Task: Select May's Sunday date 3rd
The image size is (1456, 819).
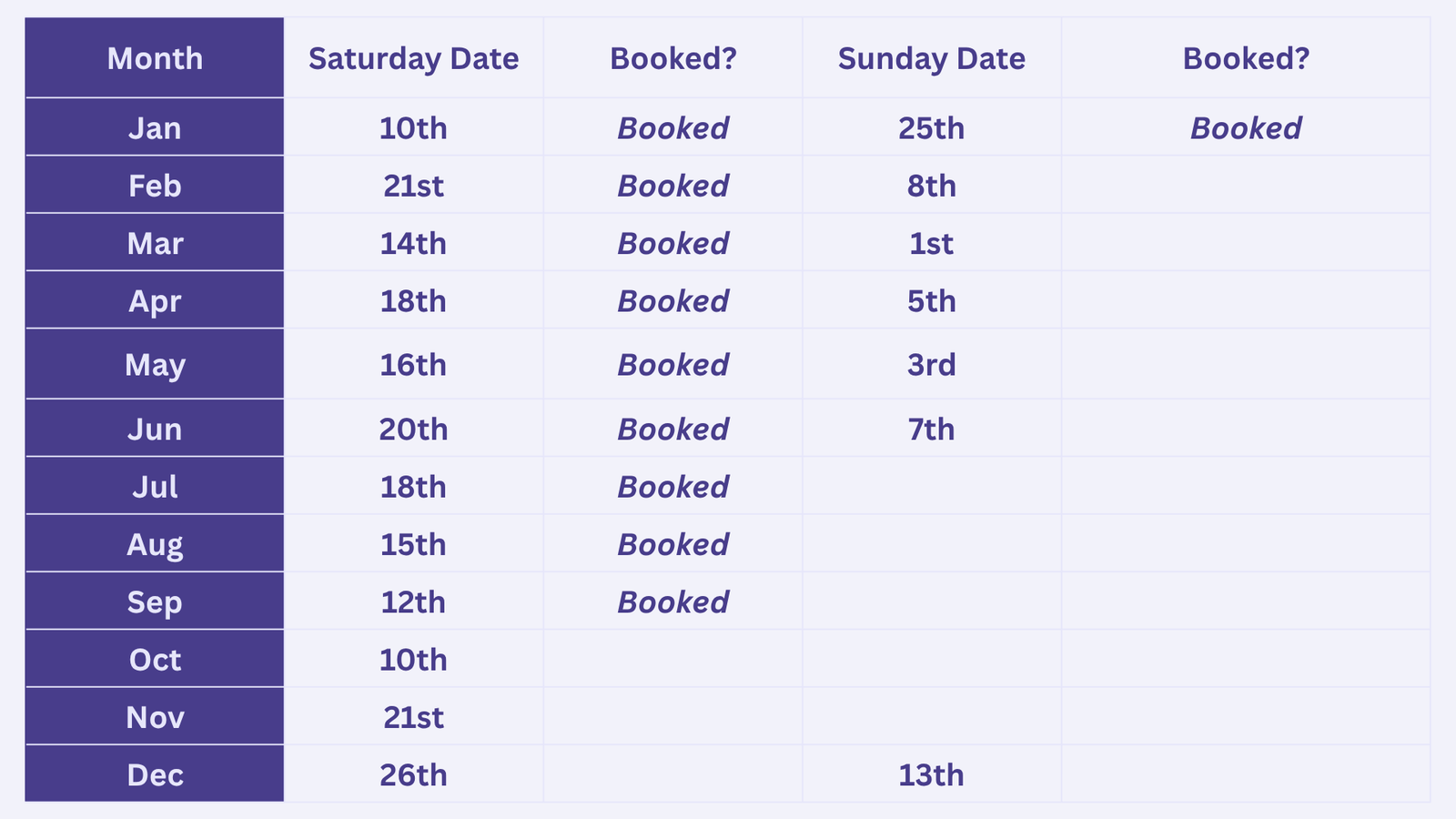Action: pyautogui.click(x=931, y=365)
